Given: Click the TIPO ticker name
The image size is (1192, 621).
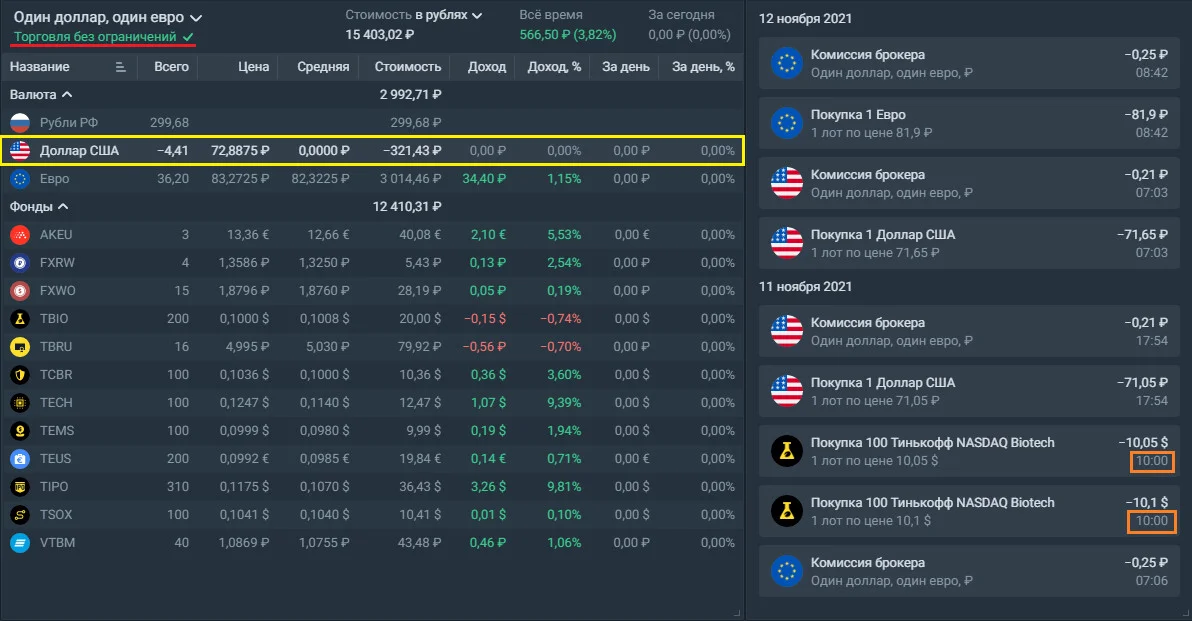Looking at the screenshot, I should tap(54, 486).
